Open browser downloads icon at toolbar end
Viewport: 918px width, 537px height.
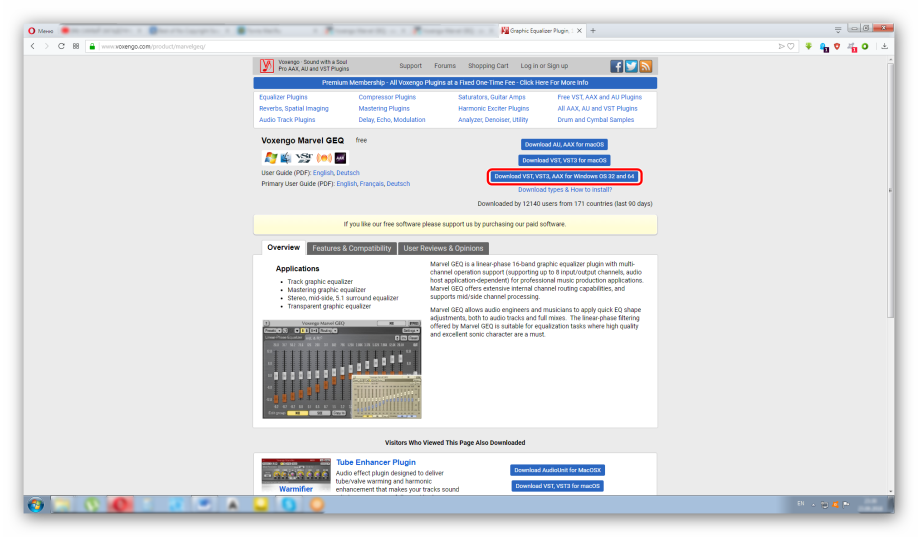(x=885, y=46)
